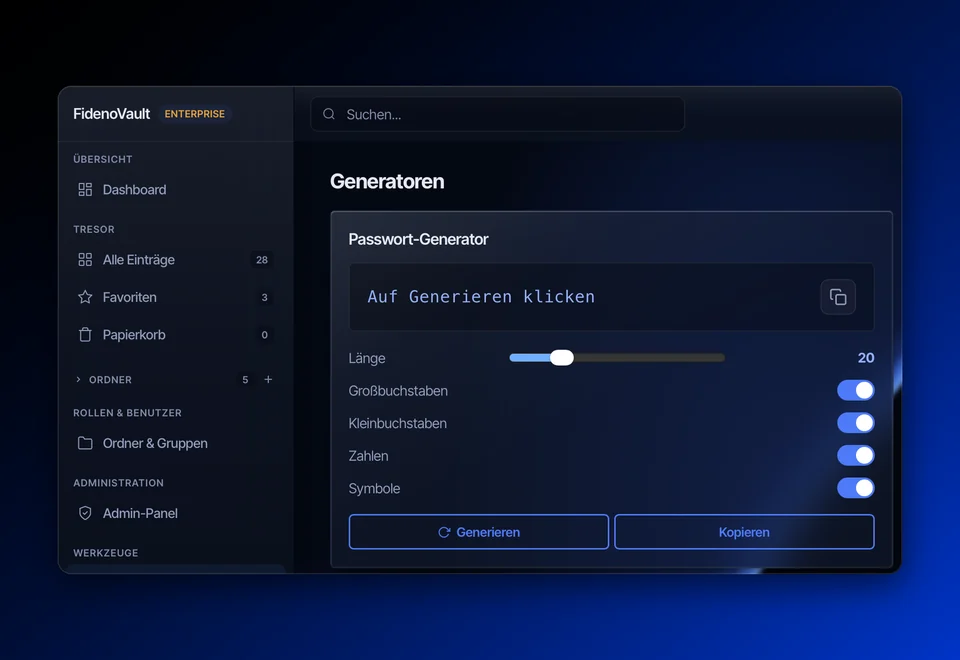Expand the ORDNER section chevron
The width and height of the screenshot is (960, 660).
click(78, 380)
